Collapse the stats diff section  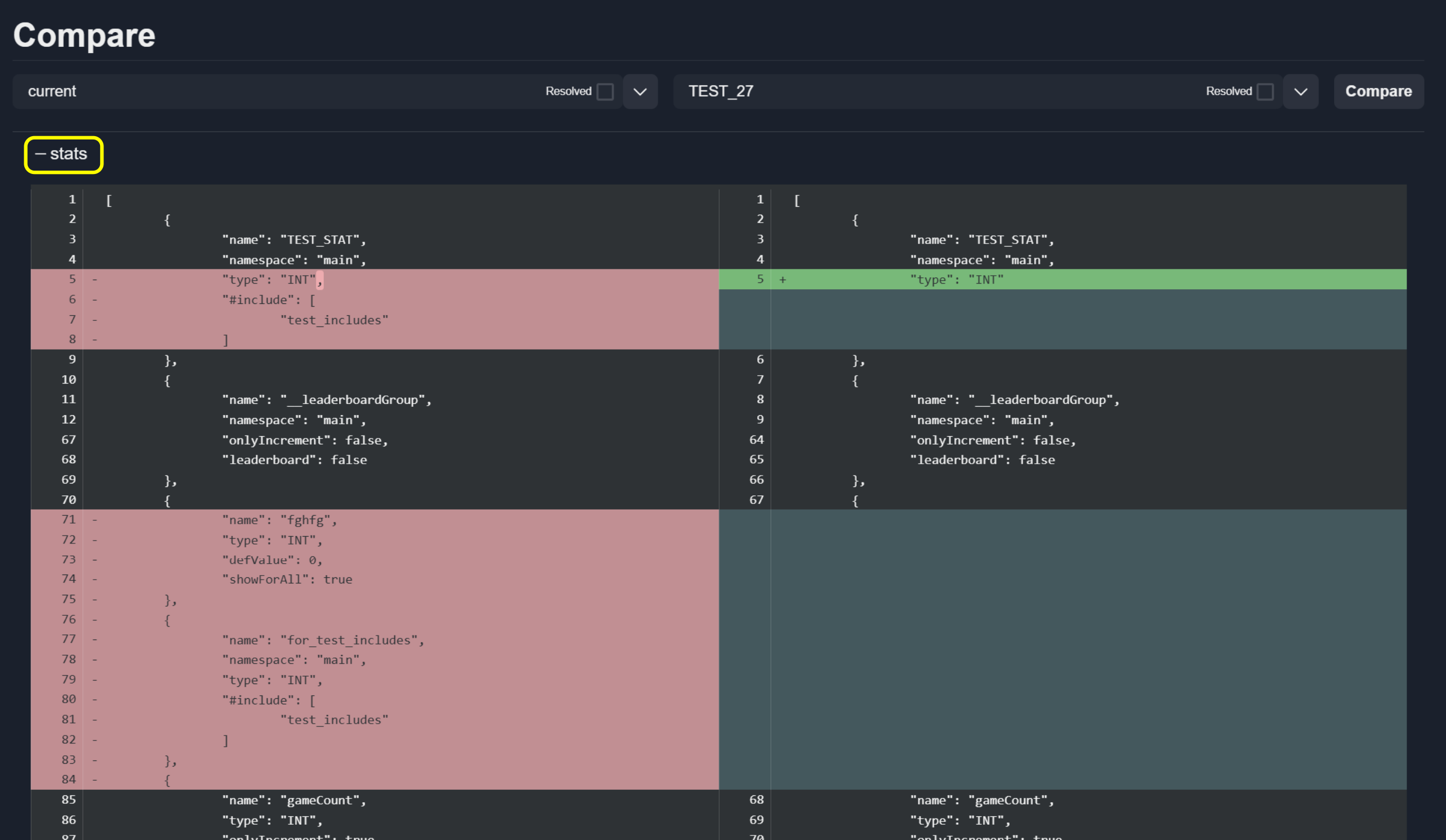62,154
